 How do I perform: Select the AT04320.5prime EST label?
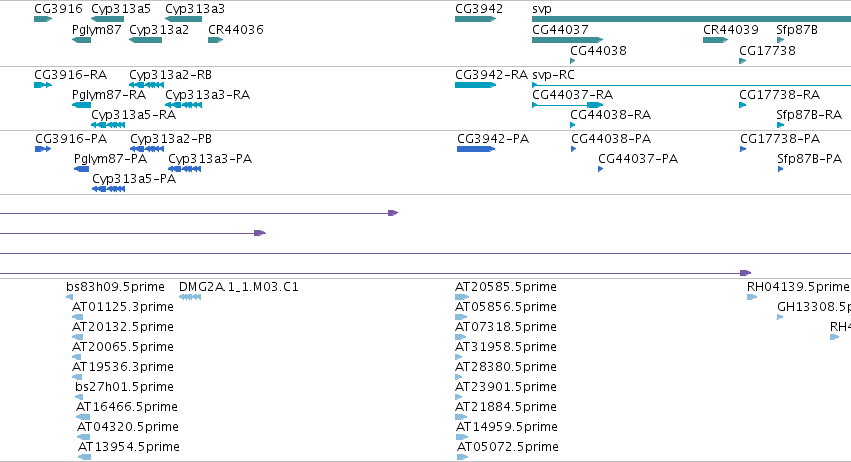coord(128,427)
